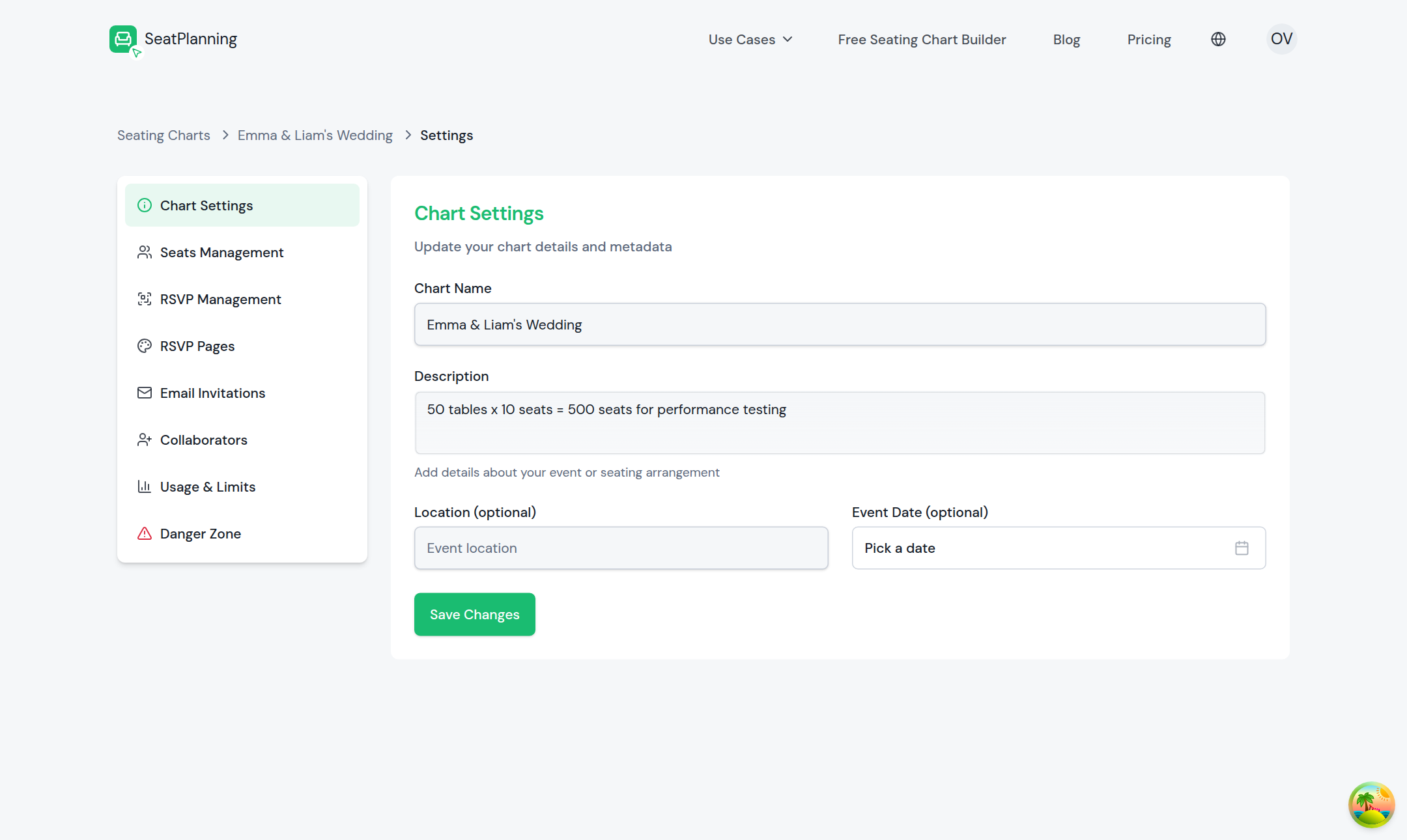
Task: Click the Event Date (optional) label
Action: (920, 512)
